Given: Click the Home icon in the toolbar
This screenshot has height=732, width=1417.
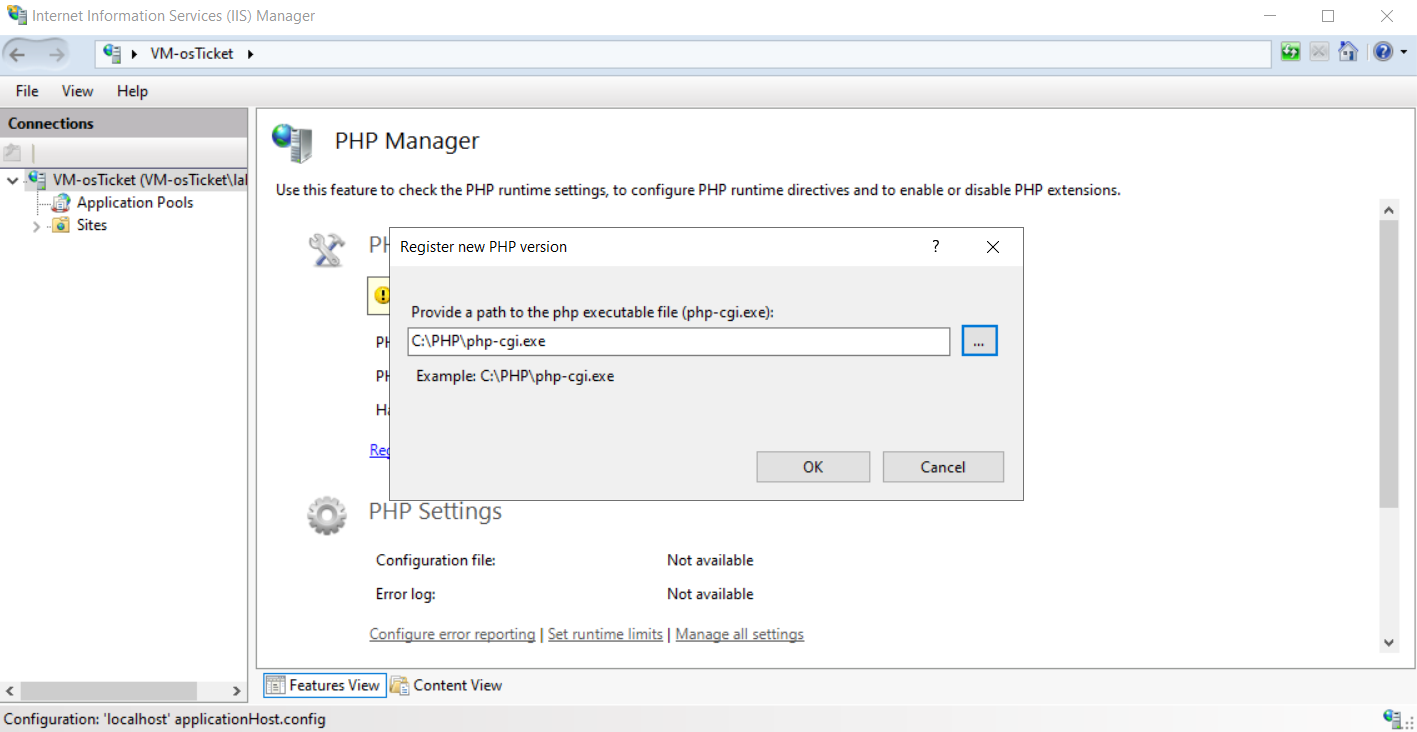Looking at the screenshot, I should [x=1348, y=52].
